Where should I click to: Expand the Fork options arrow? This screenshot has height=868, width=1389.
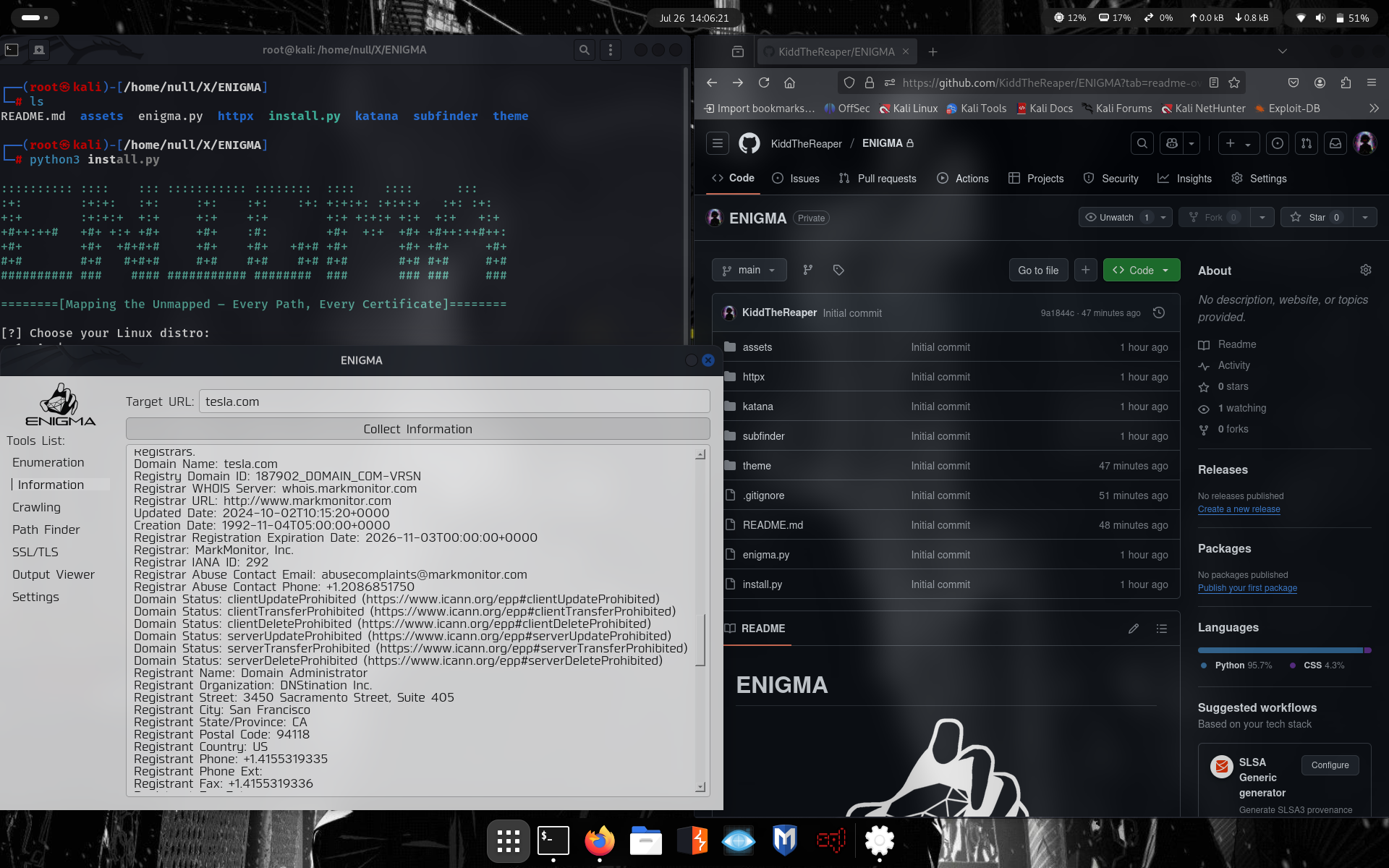point(1262,218)
